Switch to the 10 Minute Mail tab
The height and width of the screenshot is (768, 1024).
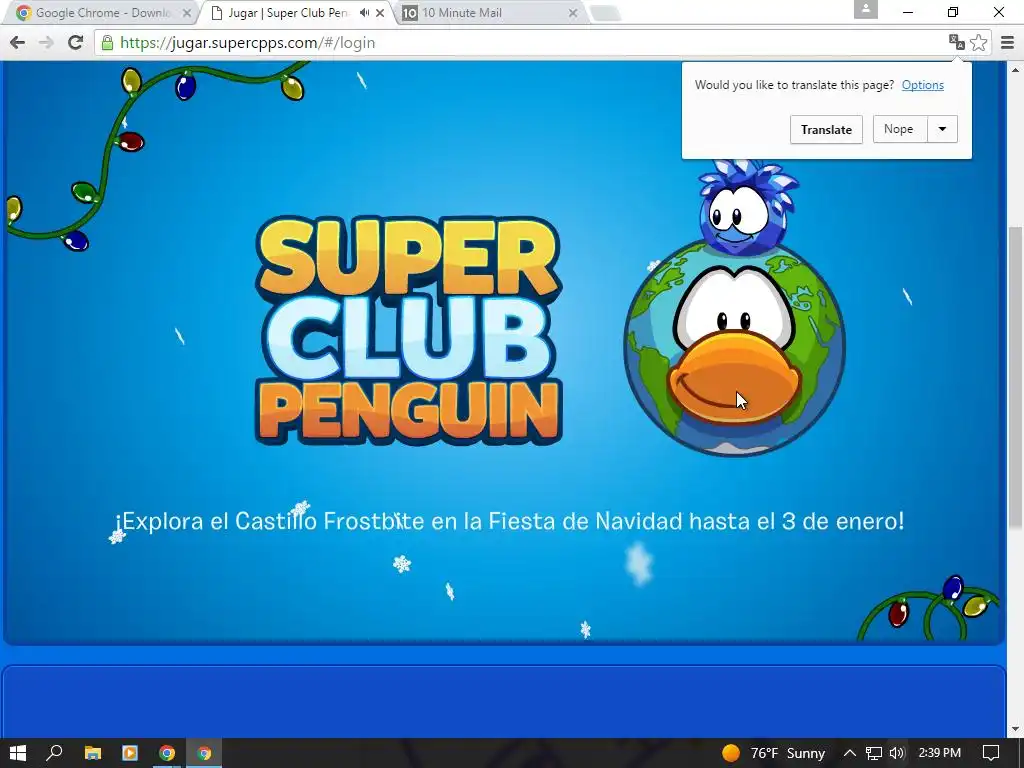[490, 12]
